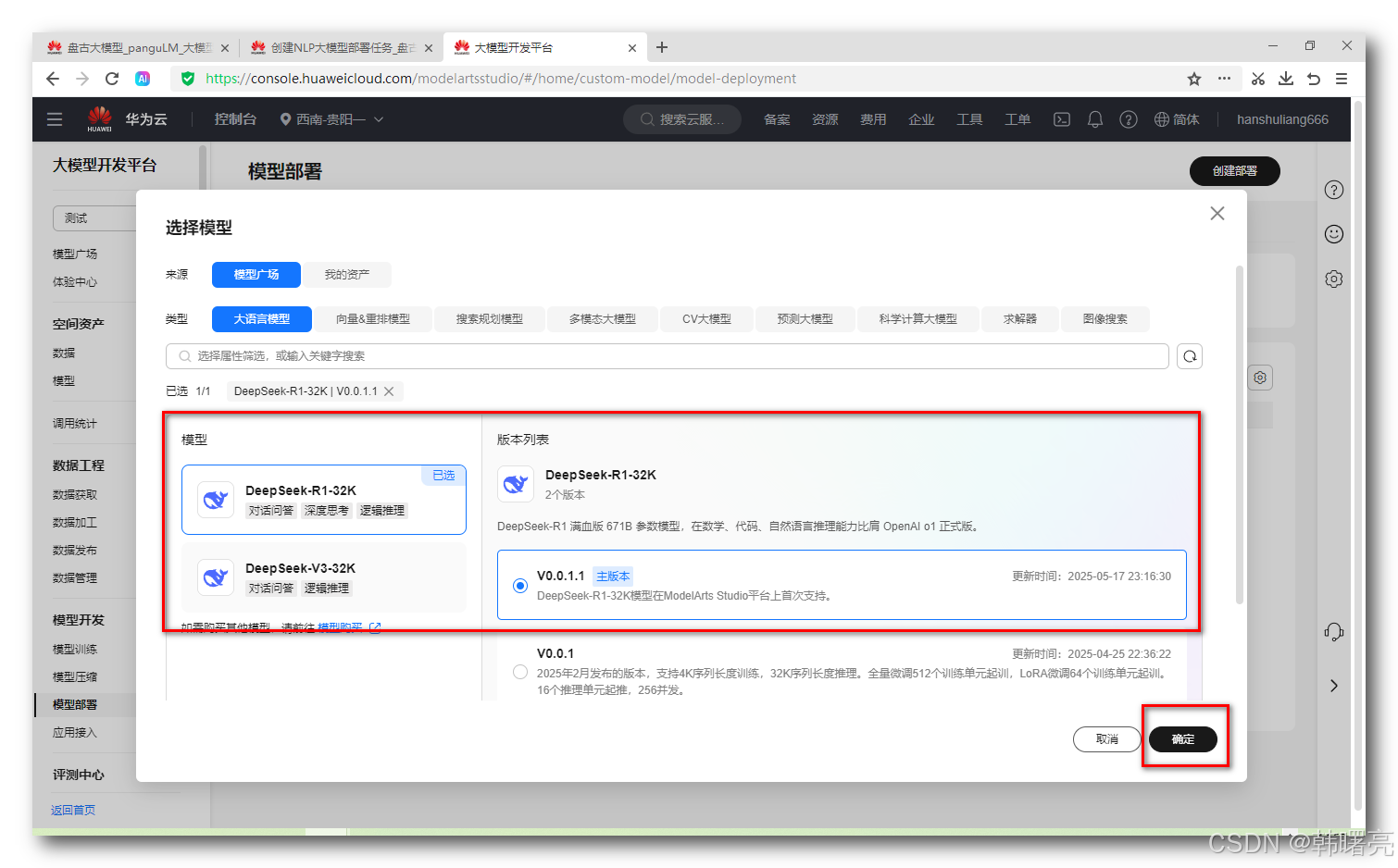Open 体验中心 in left sidebar
Image resolution: width=1398 pixels, height=868 pixels.
[75, 282]
